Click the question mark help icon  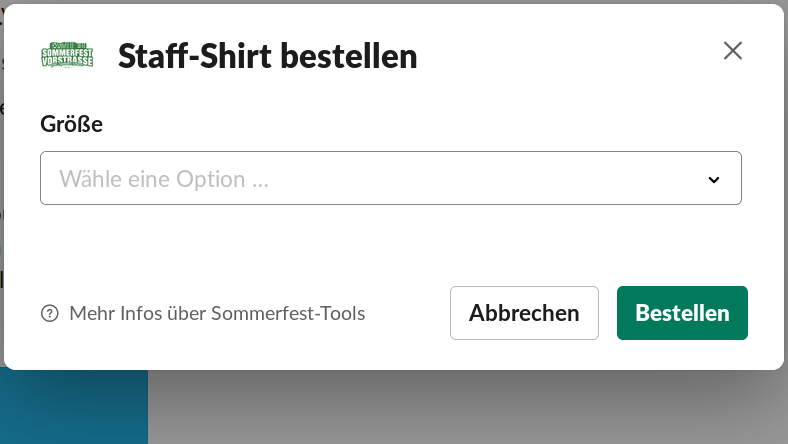click(49, 314)
